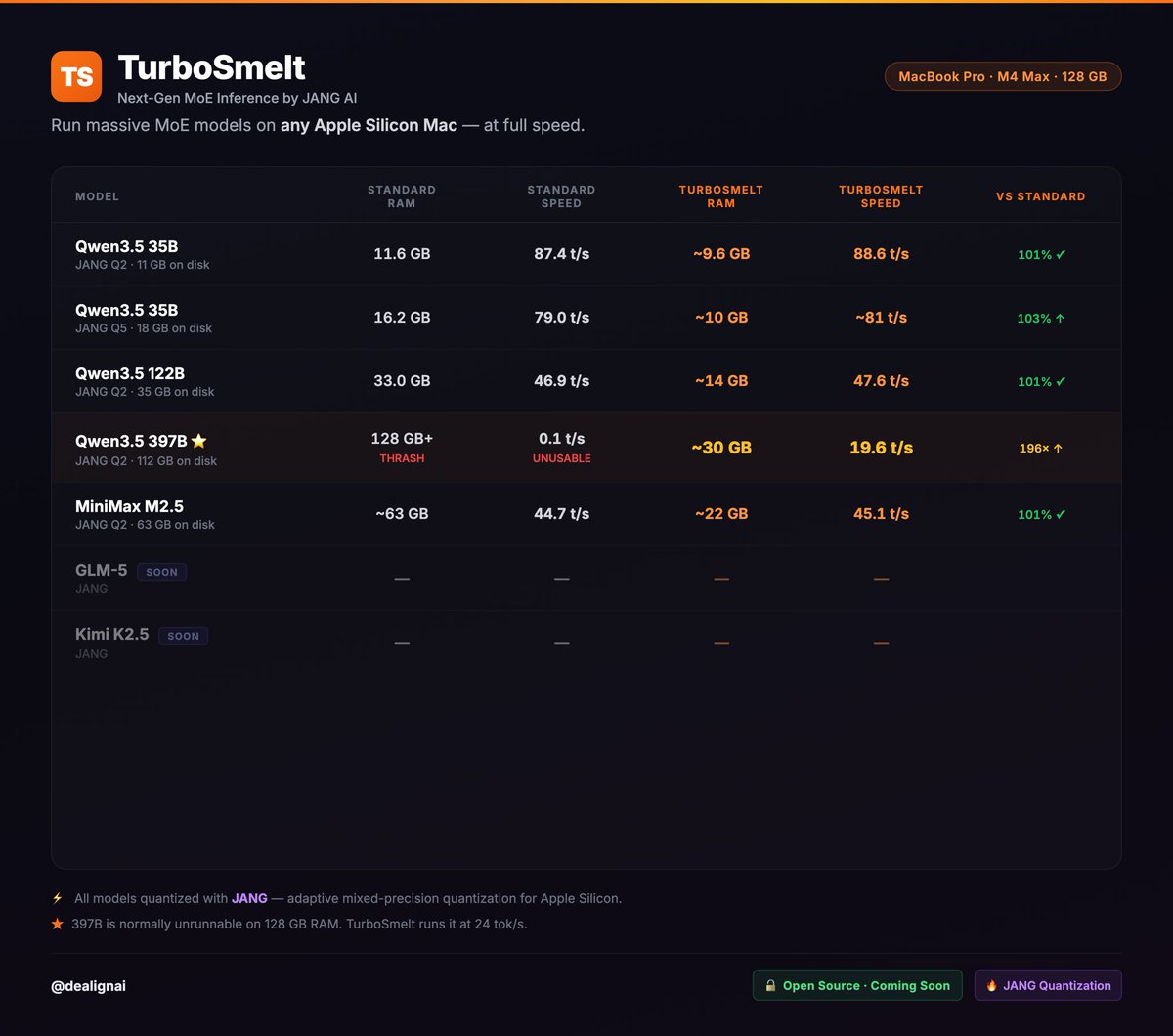Click the 16.2 GB standard RAM value

(402, 318)
